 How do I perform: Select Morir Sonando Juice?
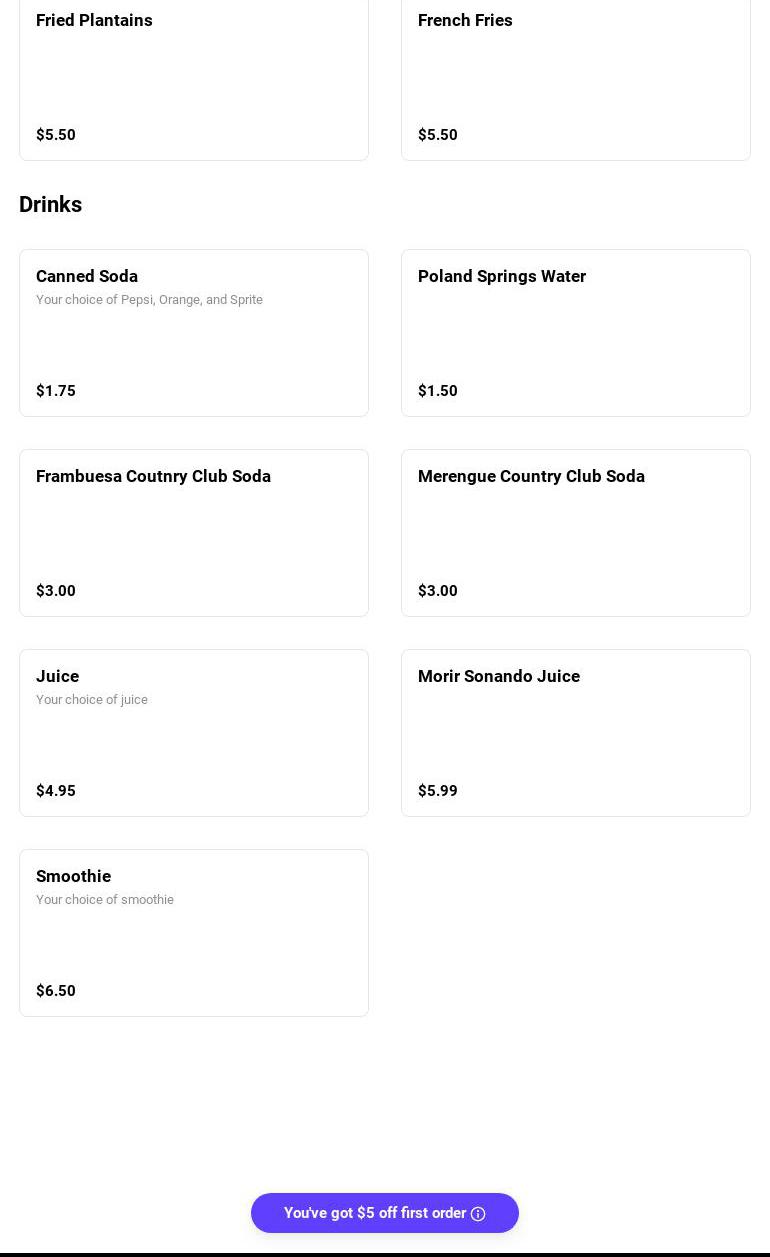point(576,733)
